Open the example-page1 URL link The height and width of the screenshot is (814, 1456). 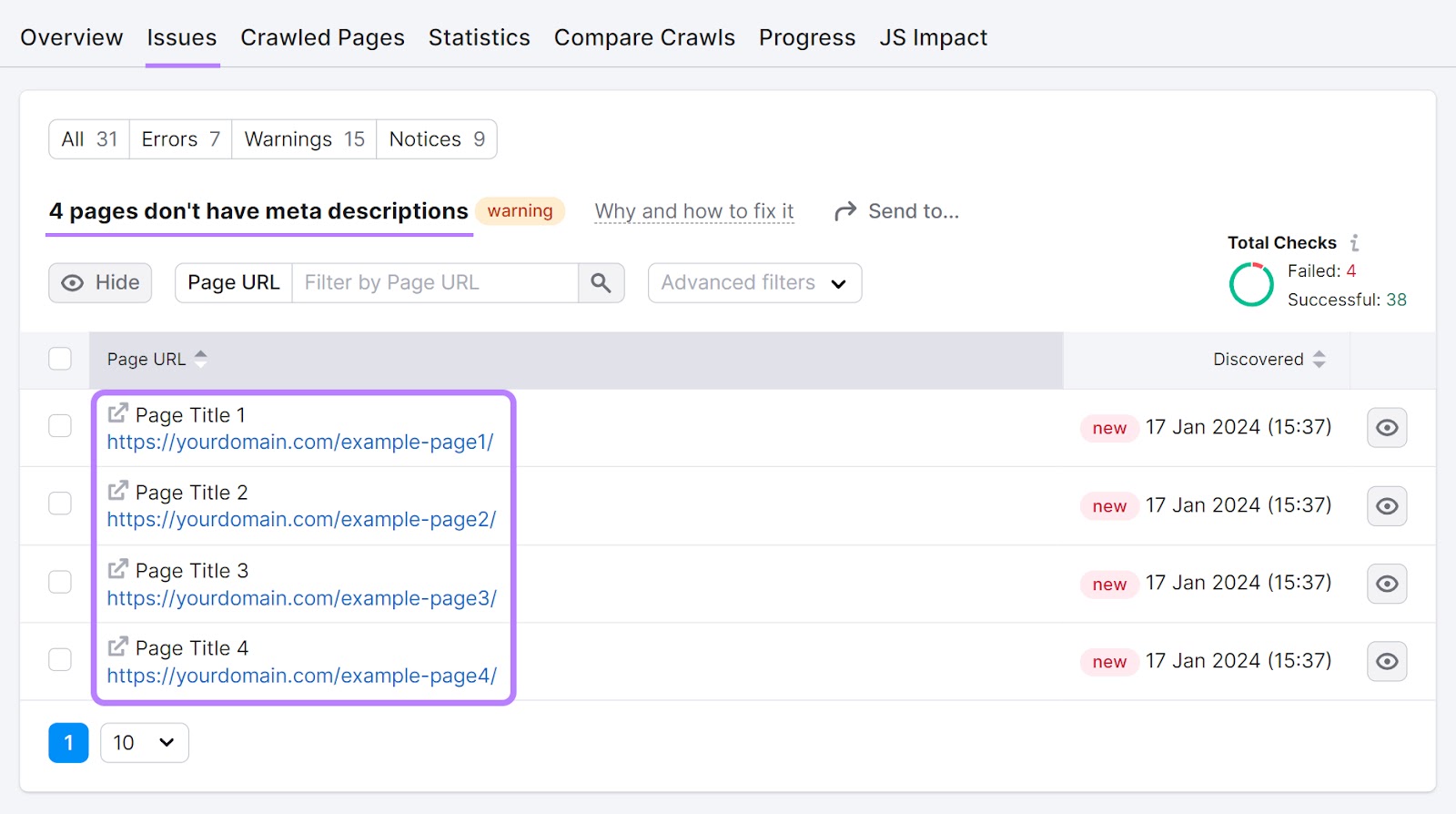(300, 443)
